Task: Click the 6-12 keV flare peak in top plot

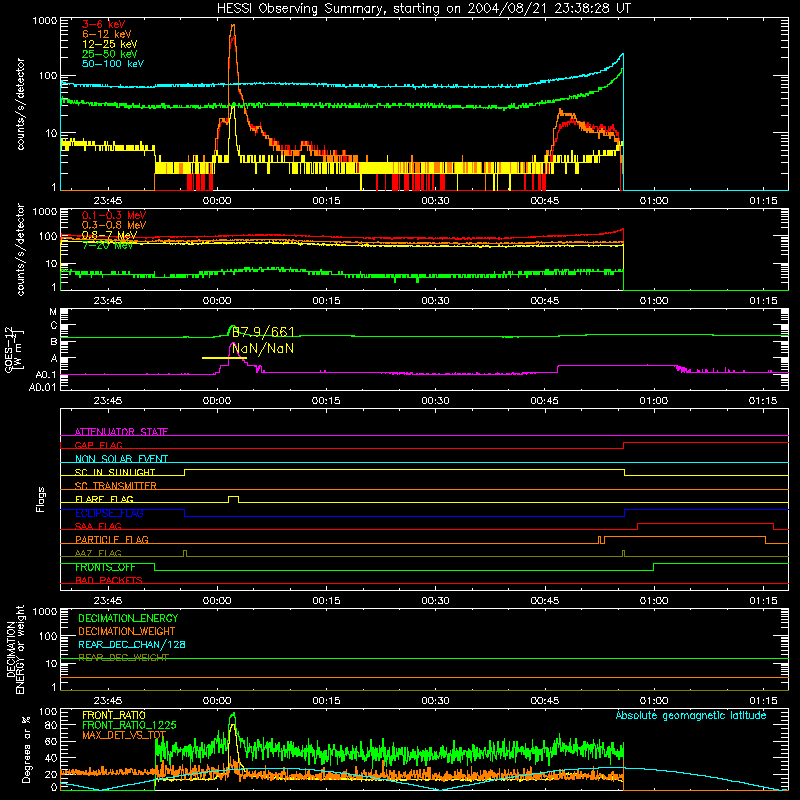Action: coord(233,26)
